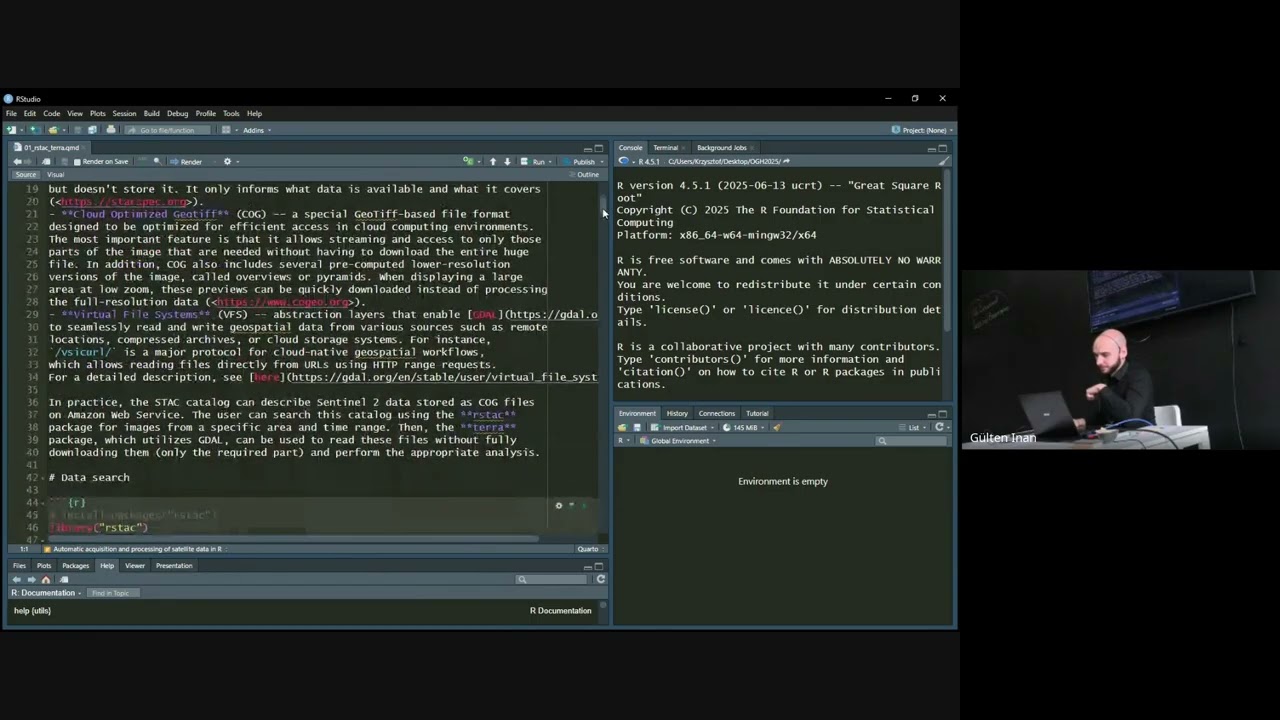Click the Print icon in main toolbar
Screen dimensions: 1280x720
click(x=110, y=130)
